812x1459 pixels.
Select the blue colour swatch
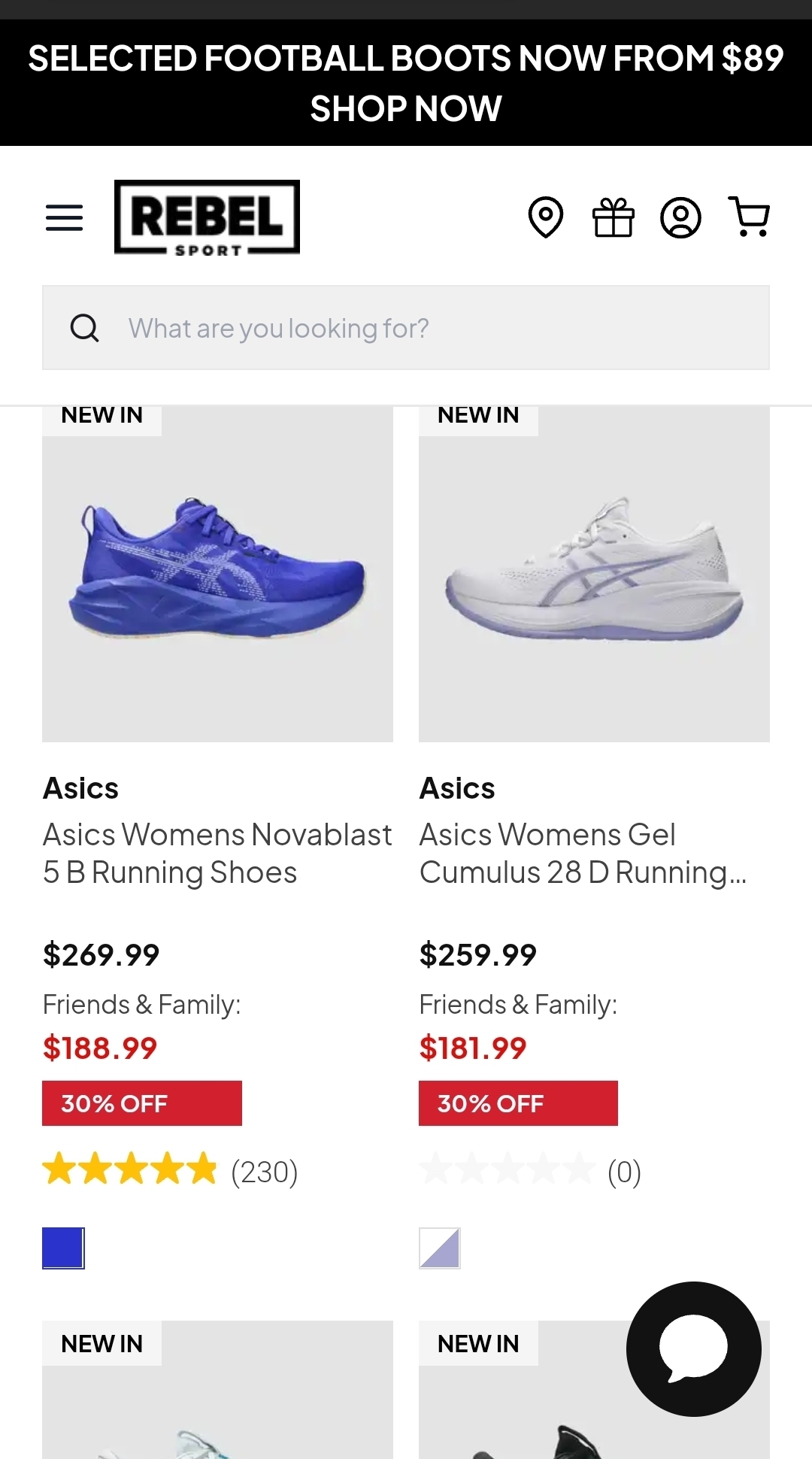(63, 1248)
